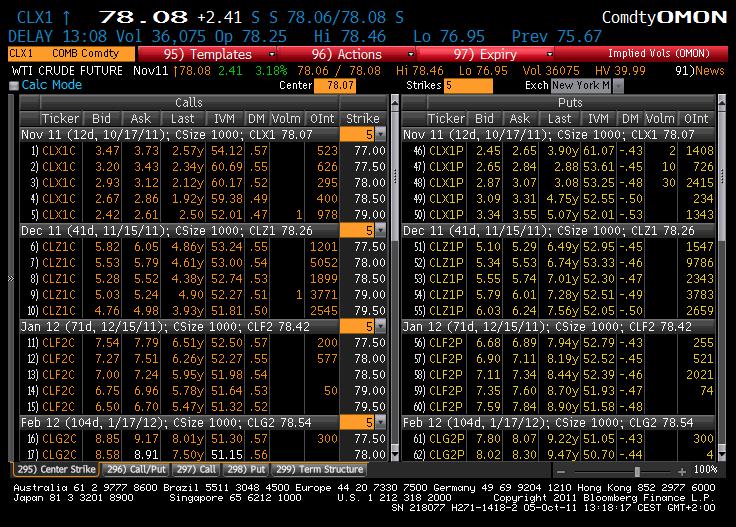
Task: Select put row 52) CLZ1P
Action: tap(559, 262)
